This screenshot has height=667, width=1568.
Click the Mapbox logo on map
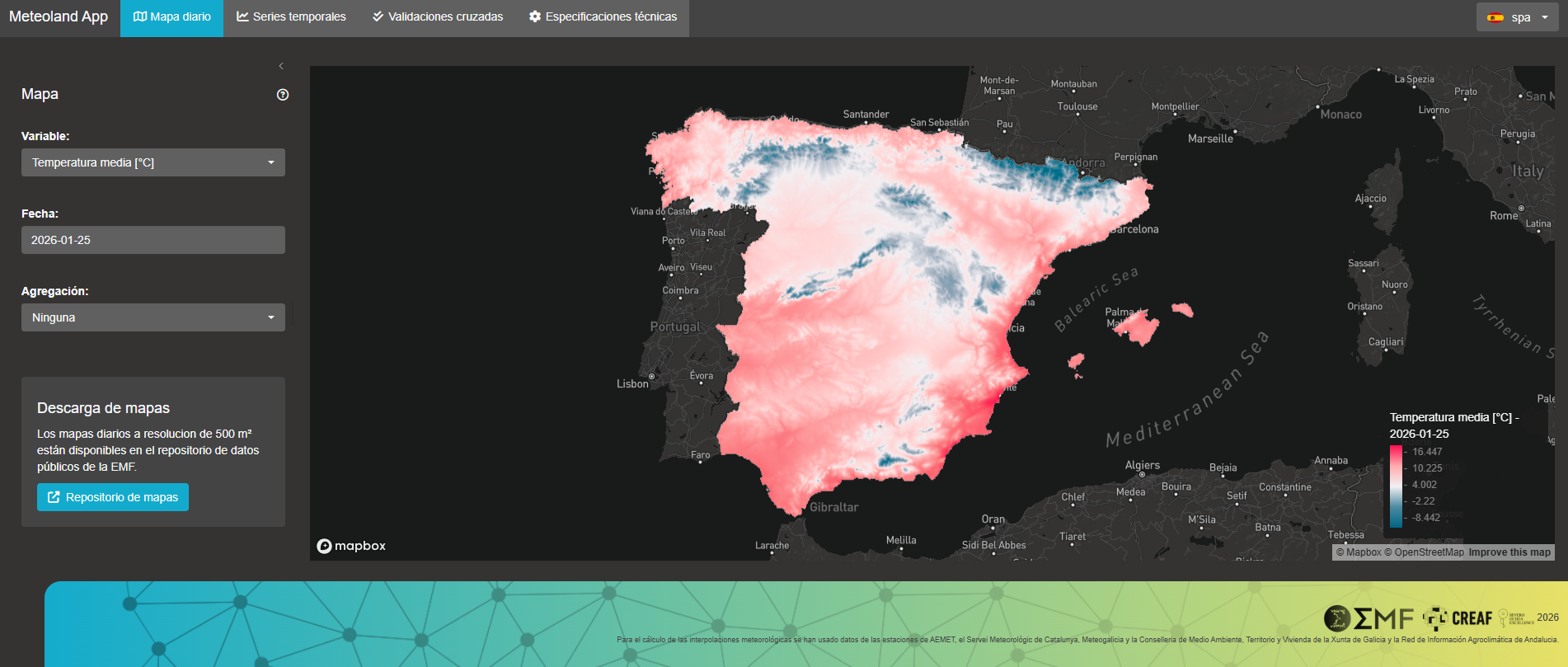click(x=351, y=546)
